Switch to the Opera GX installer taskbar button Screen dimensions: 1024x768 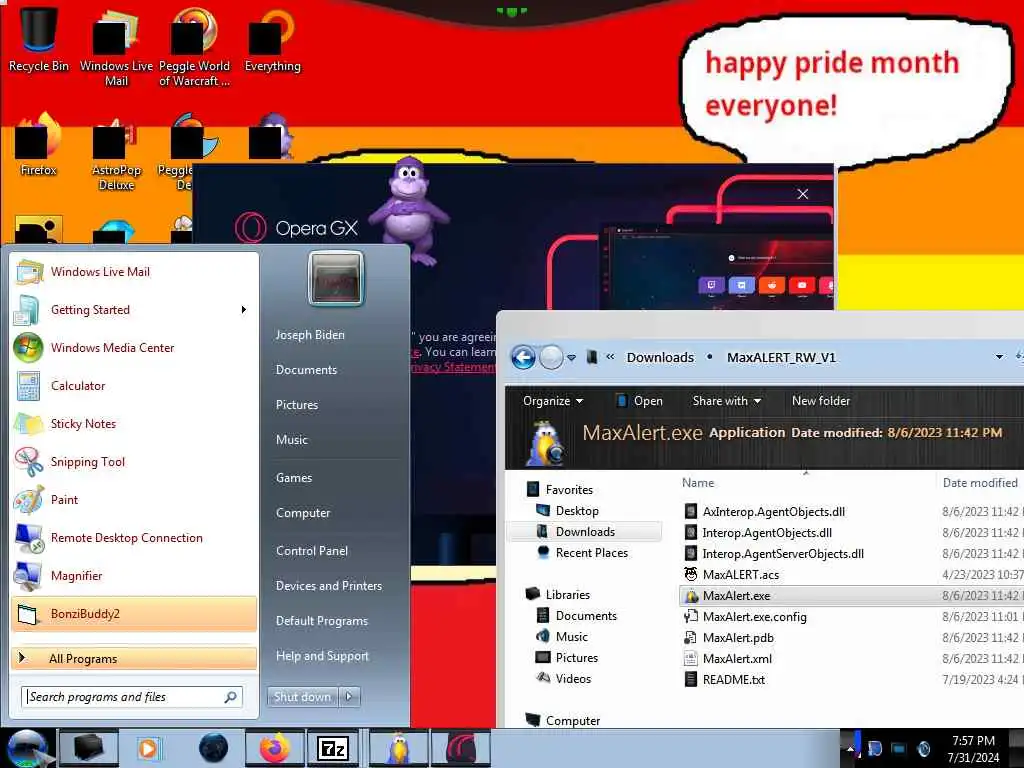tap(460, 748)
